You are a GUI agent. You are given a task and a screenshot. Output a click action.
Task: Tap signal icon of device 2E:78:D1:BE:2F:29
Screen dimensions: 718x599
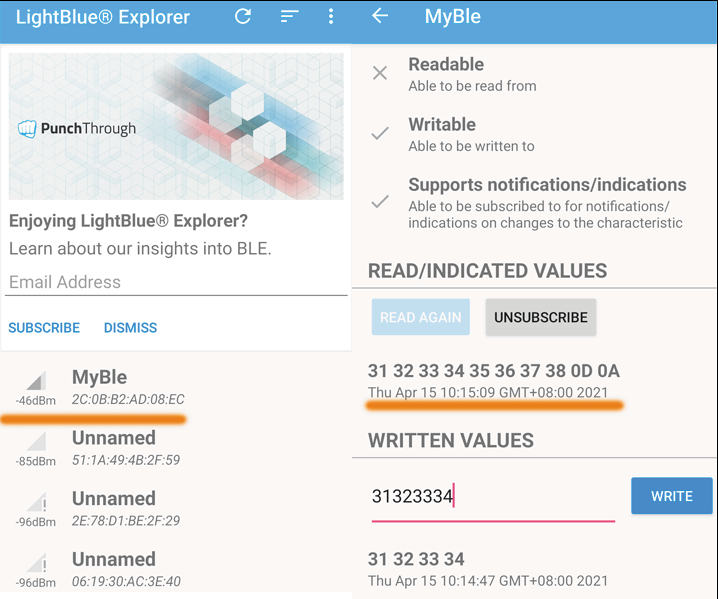pyautogui.click(x=36, y=502)
